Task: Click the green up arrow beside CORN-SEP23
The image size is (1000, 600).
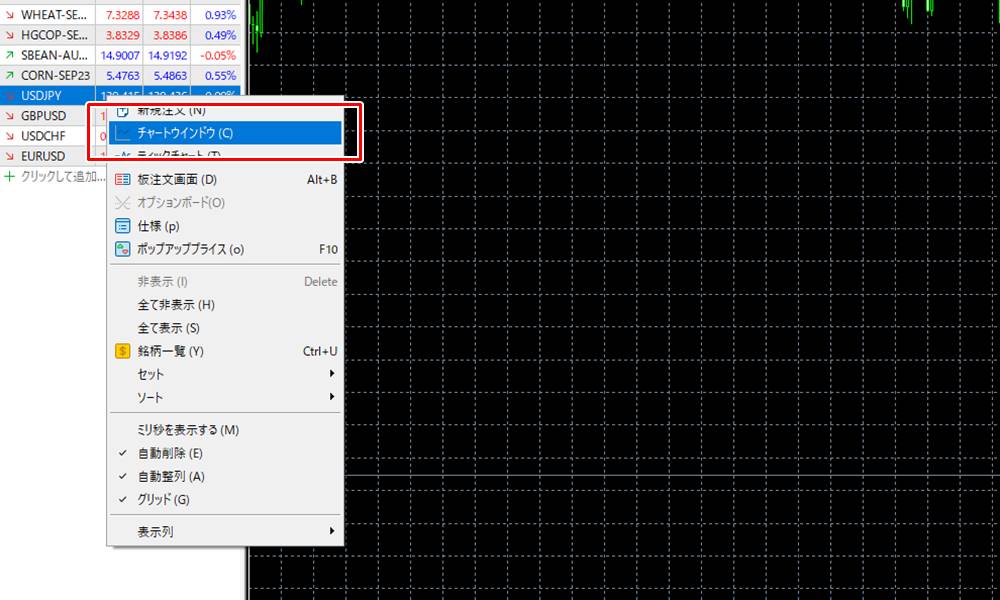Action: 10,75
